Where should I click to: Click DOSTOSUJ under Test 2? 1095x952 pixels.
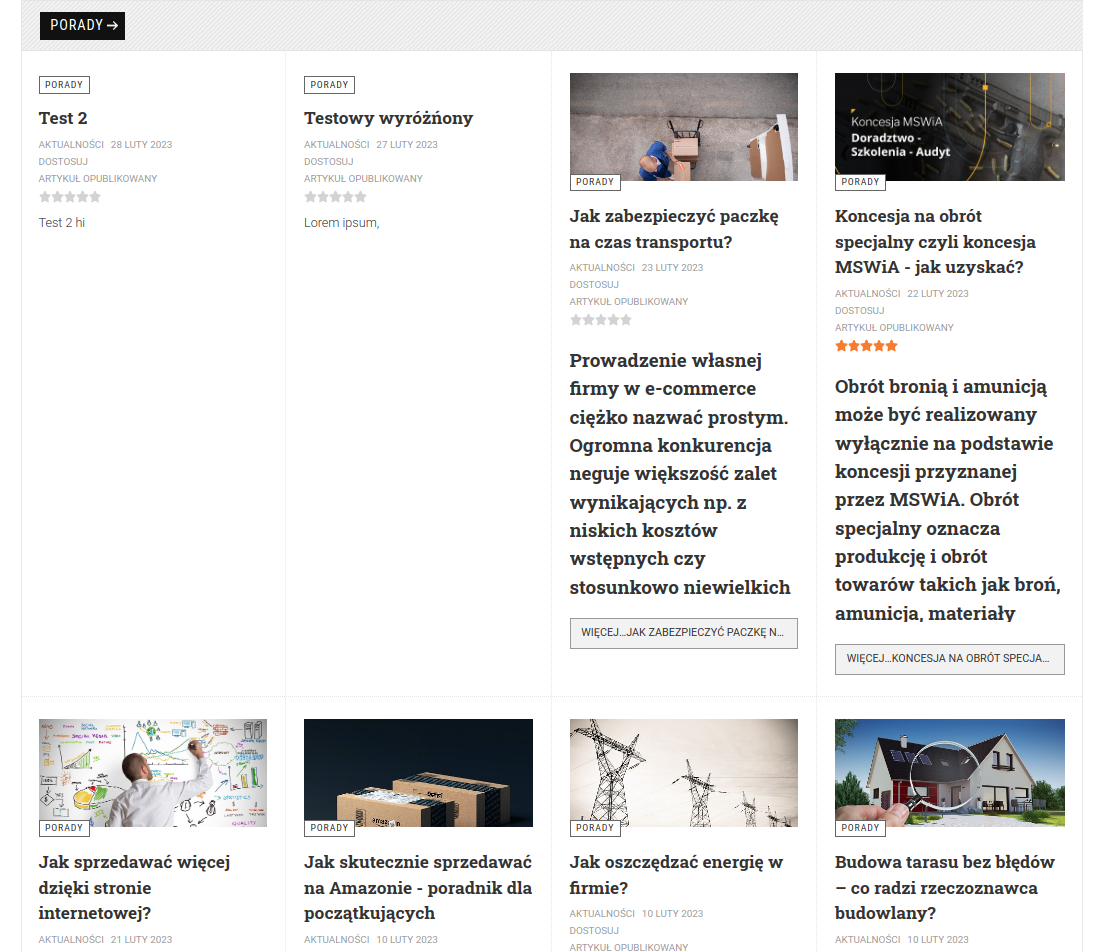tap(63, 161)
